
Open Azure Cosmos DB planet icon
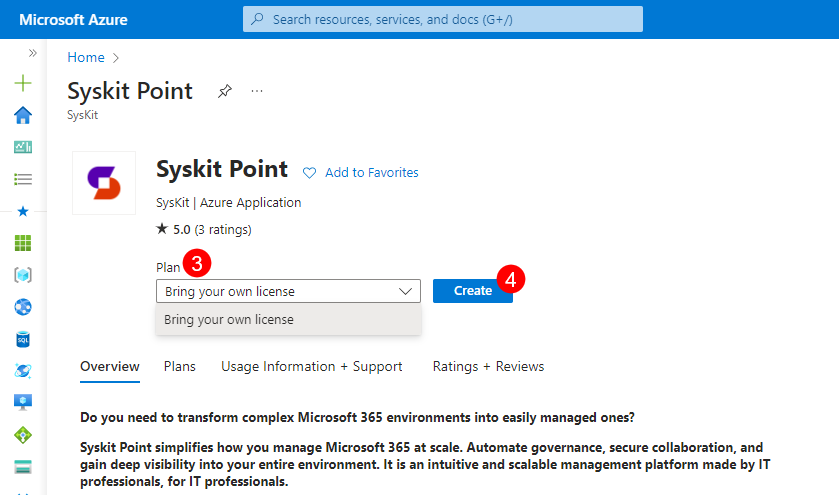coord(23,371)
